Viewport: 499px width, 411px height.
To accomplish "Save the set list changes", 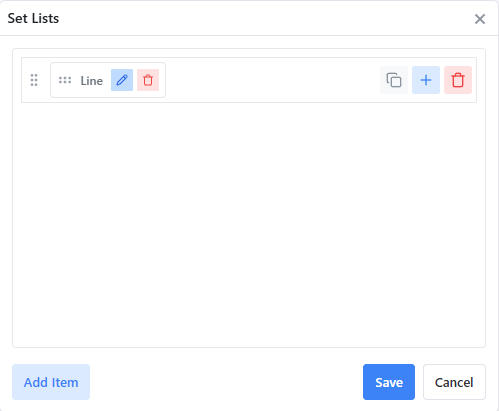I will coord(389,382).
